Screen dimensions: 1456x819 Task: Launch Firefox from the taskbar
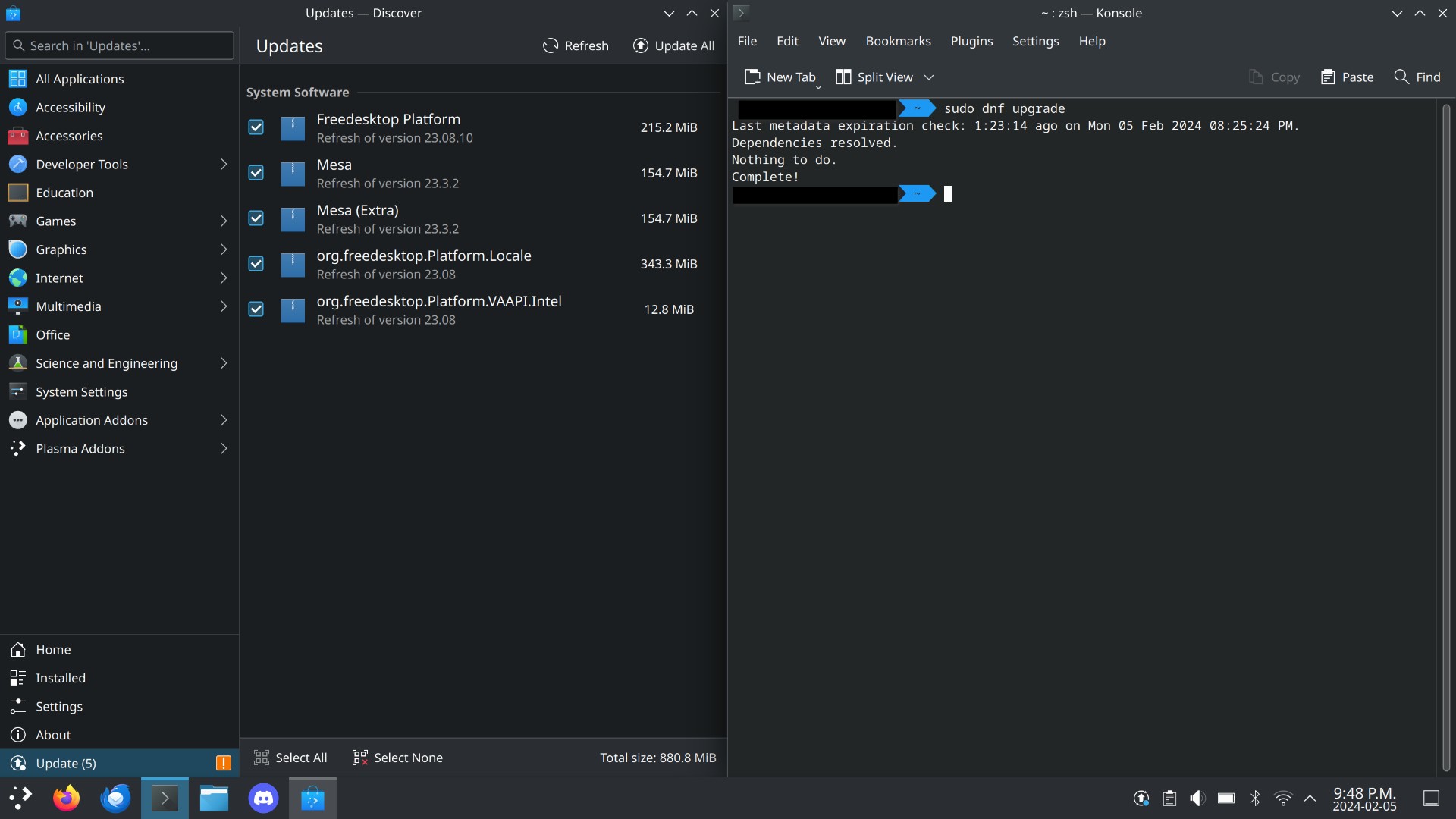pos(66,799)
